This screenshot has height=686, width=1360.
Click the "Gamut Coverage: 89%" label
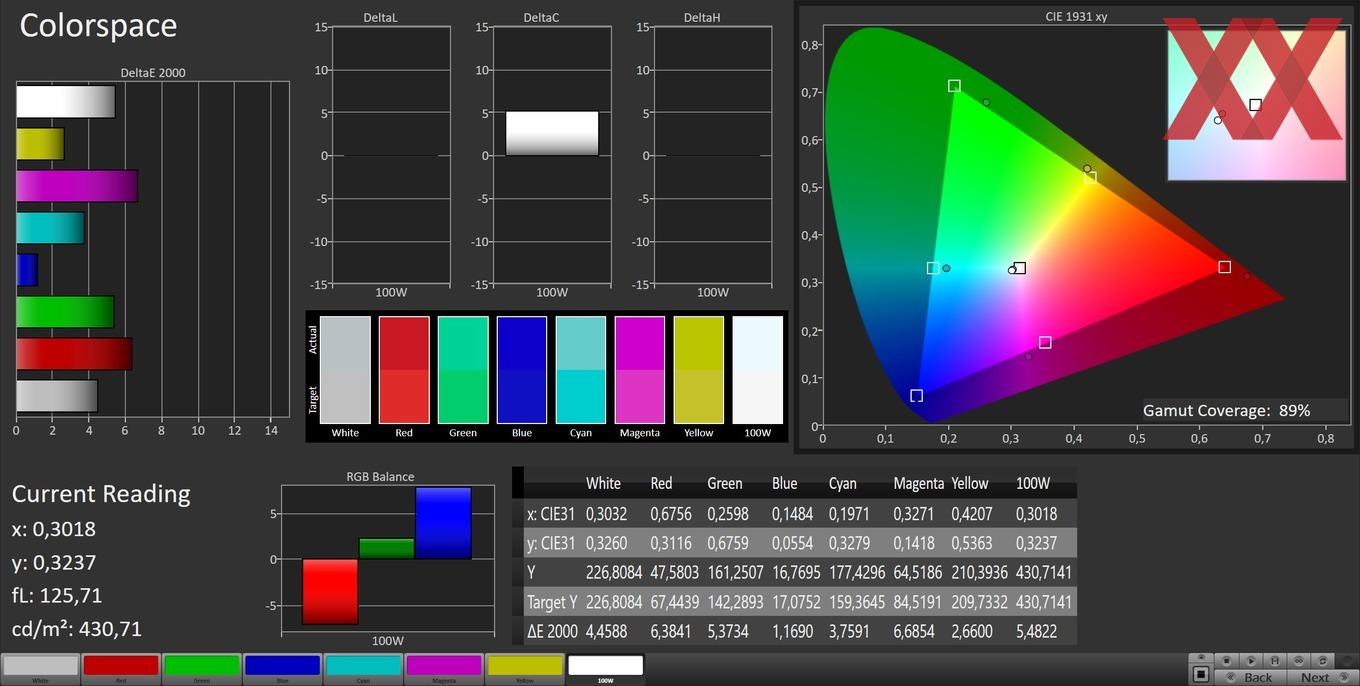point(1227,410)
